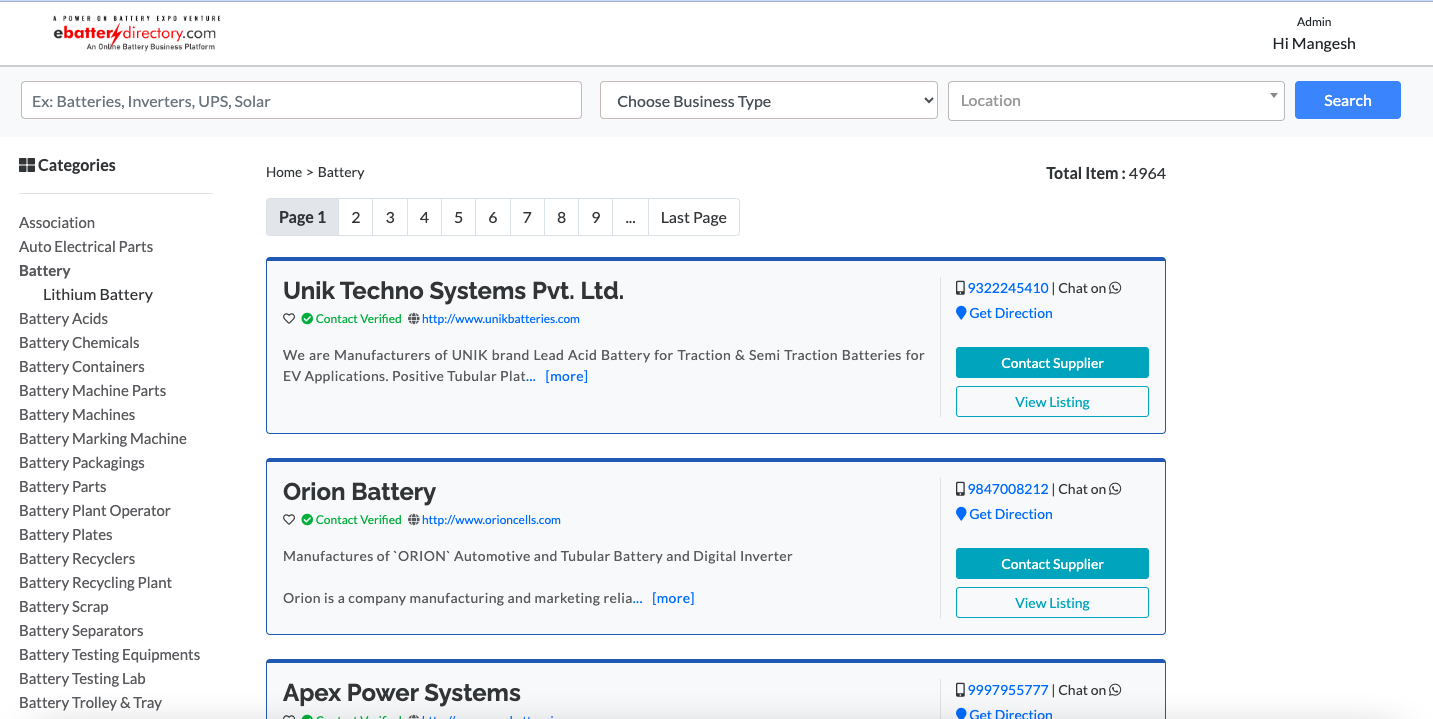The image size is (1433, 719).
Task: Click Battery in the breadcrumb
Action: click(x=341, y=172)
